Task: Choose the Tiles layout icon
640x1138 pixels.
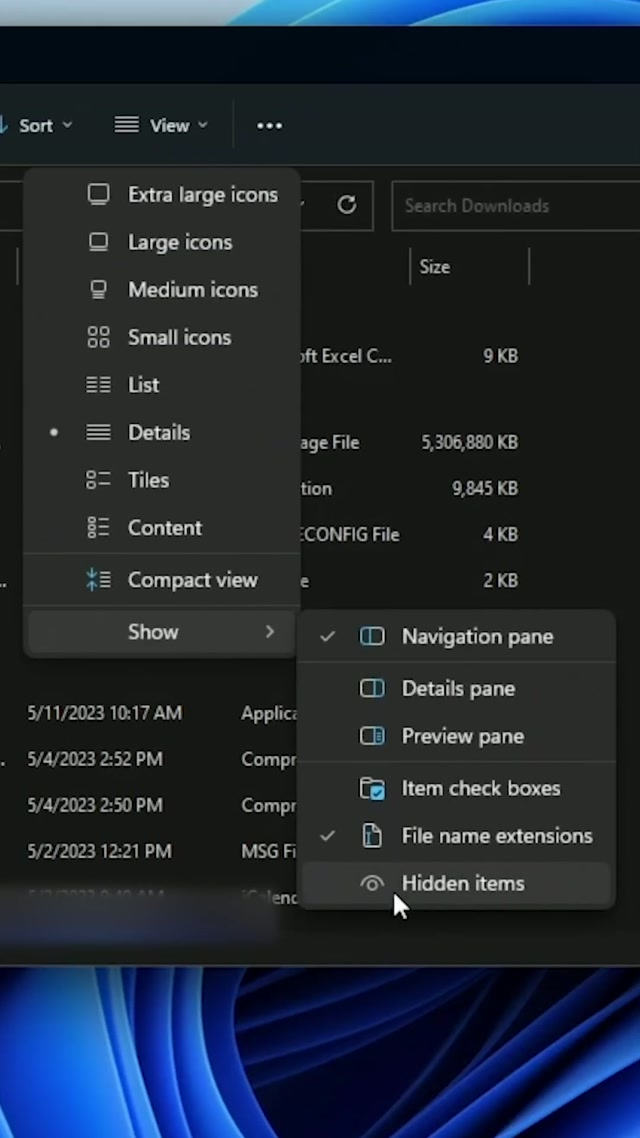Action: click(98, 480)
